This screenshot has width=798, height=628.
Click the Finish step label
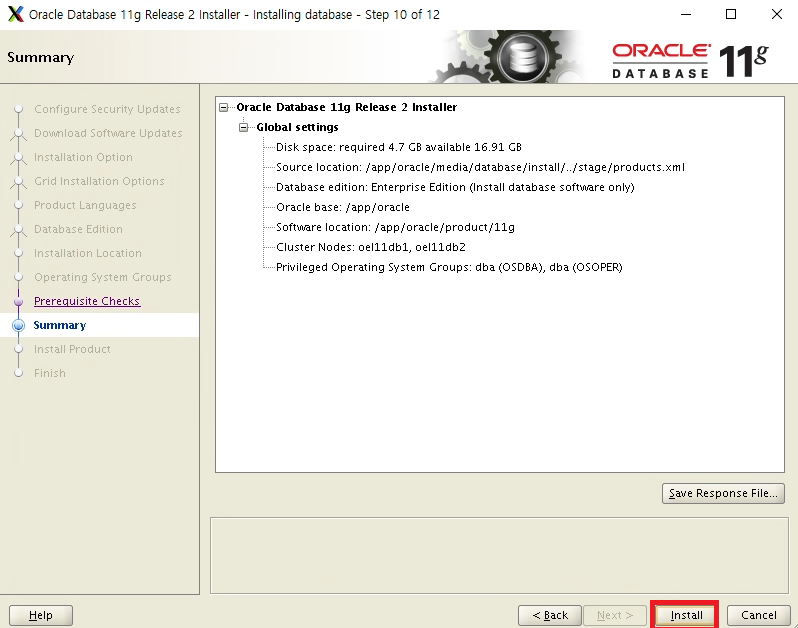coord(50,373)
